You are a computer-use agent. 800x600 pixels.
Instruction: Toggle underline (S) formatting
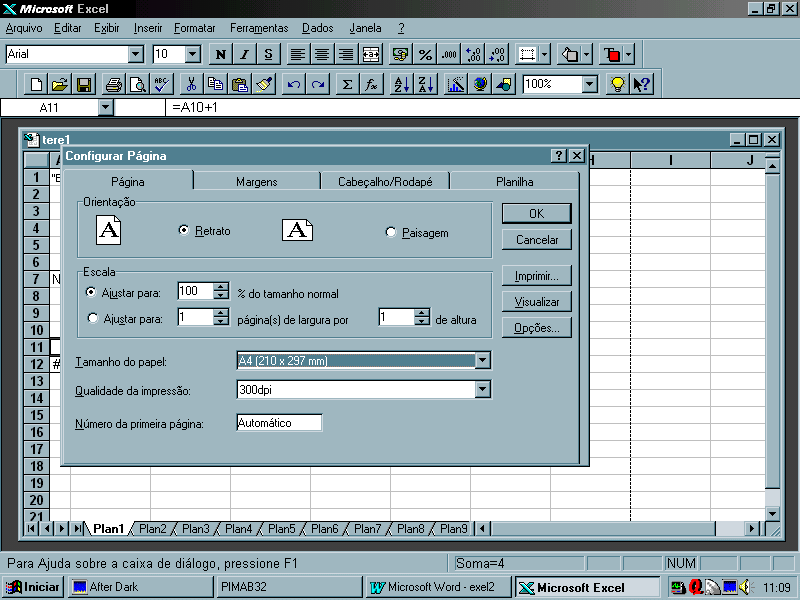(268, 54)
